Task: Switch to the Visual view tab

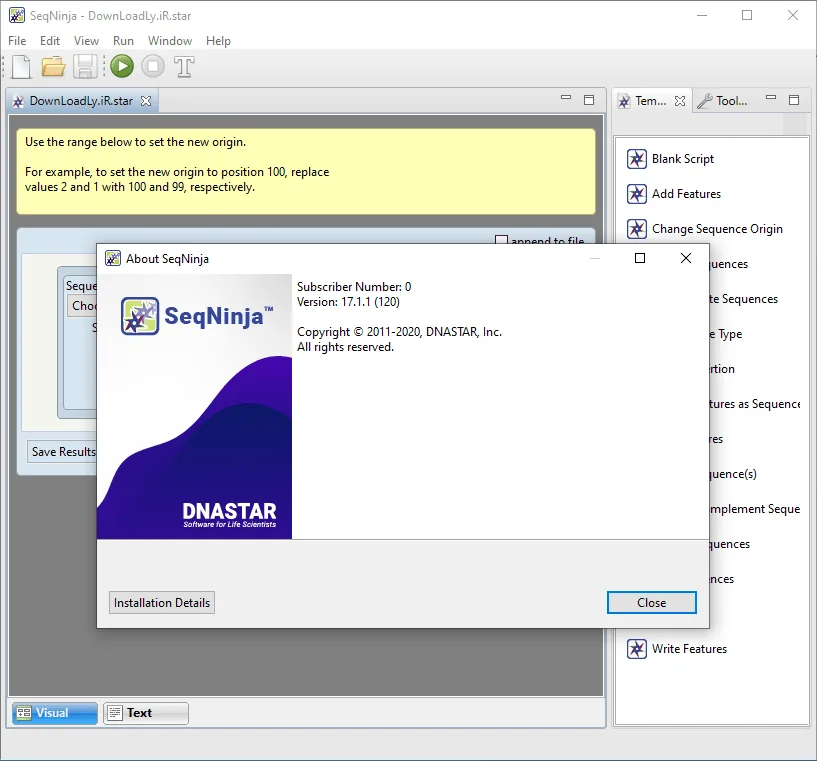Action: point(54,713)
